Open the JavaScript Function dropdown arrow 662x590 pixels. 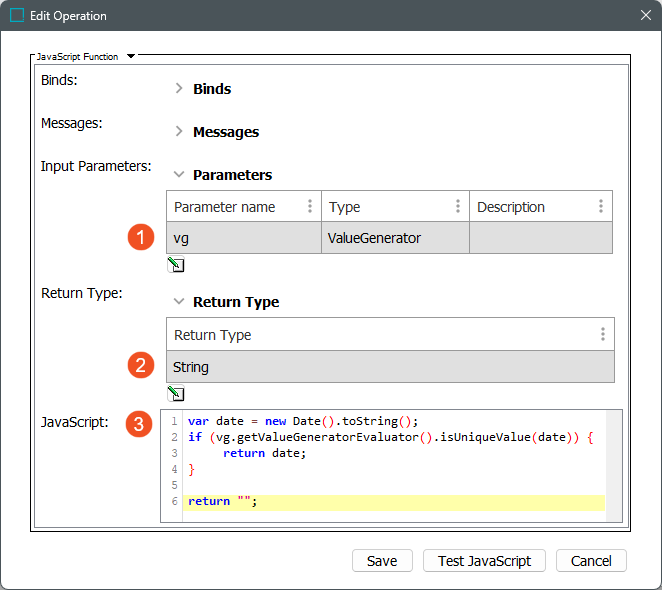click(x=131, y=57)
